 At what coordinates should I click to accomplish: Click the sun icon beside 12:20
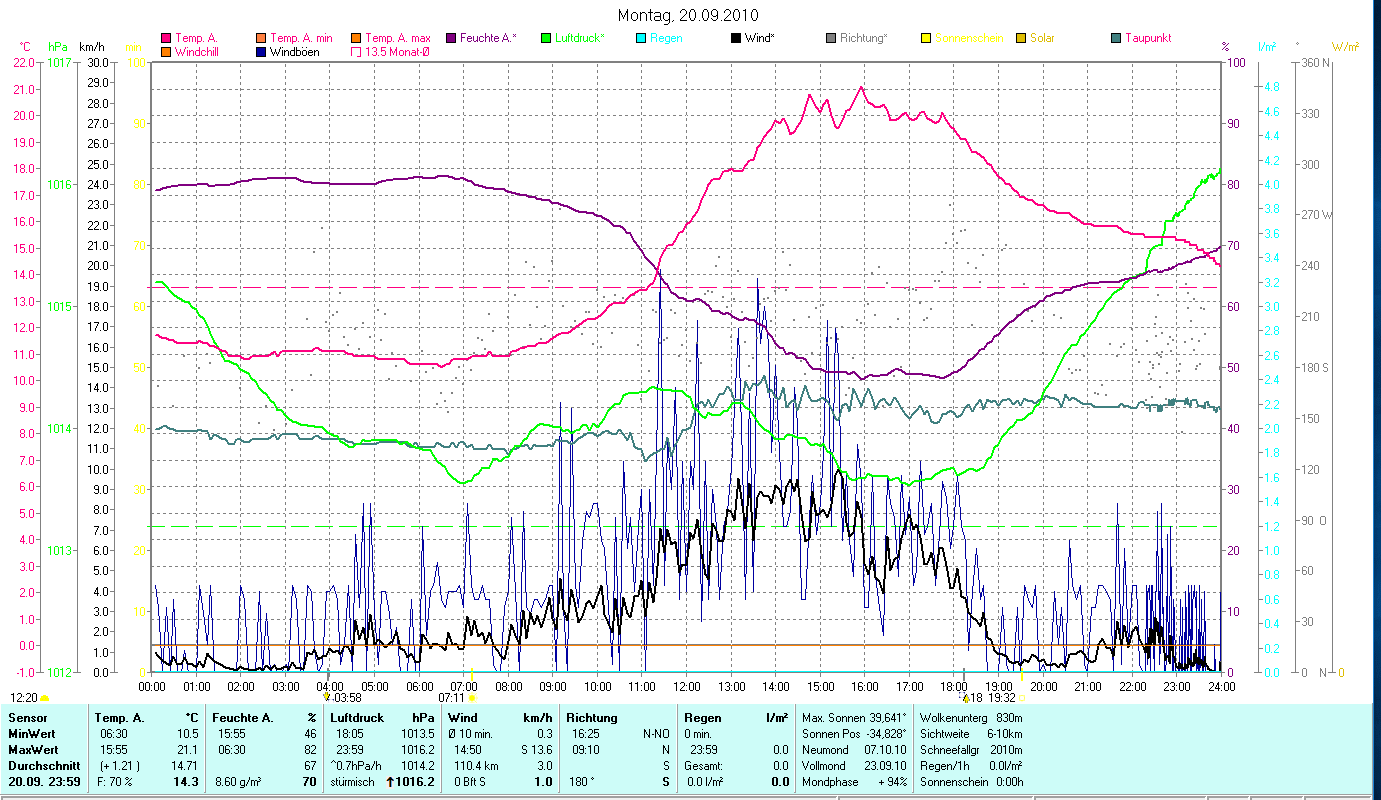pyautogui.click(x=45, y=697)
